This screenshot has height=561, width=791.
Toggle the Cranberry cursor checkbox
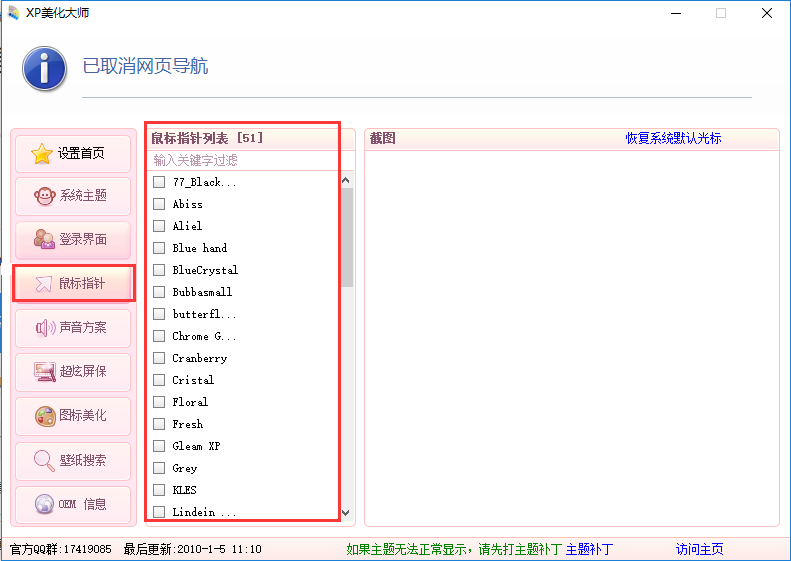pos(159,358)
